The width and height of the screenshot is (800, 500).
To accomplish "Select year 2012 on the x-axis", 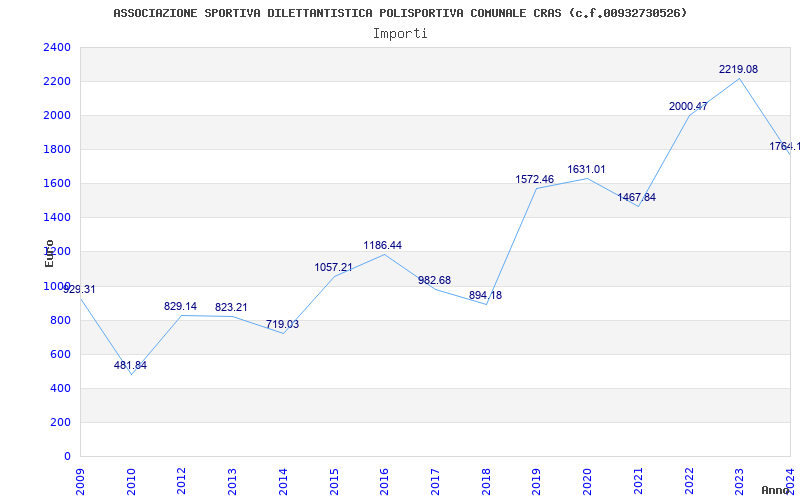I will coord(182,481).
